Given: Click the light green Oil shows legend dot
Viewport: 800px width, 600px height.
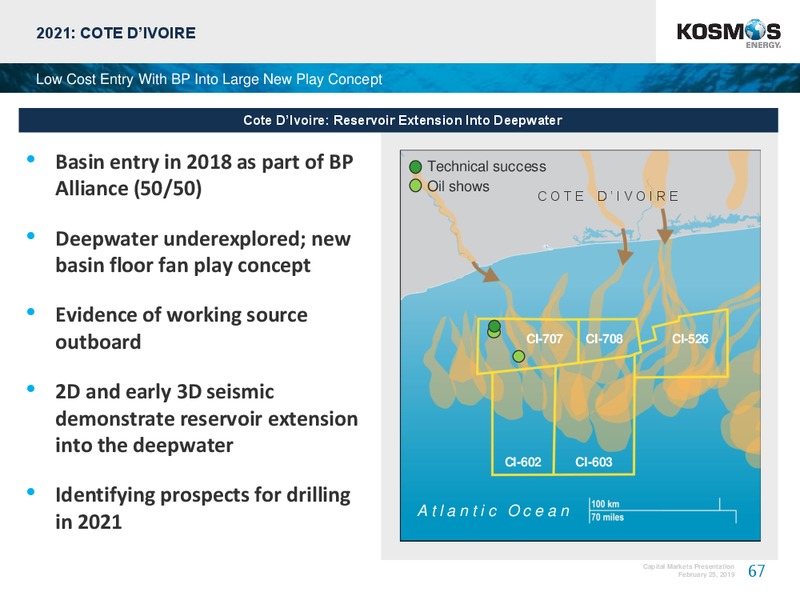Looking at the screenshot, I should click(415, 186).
